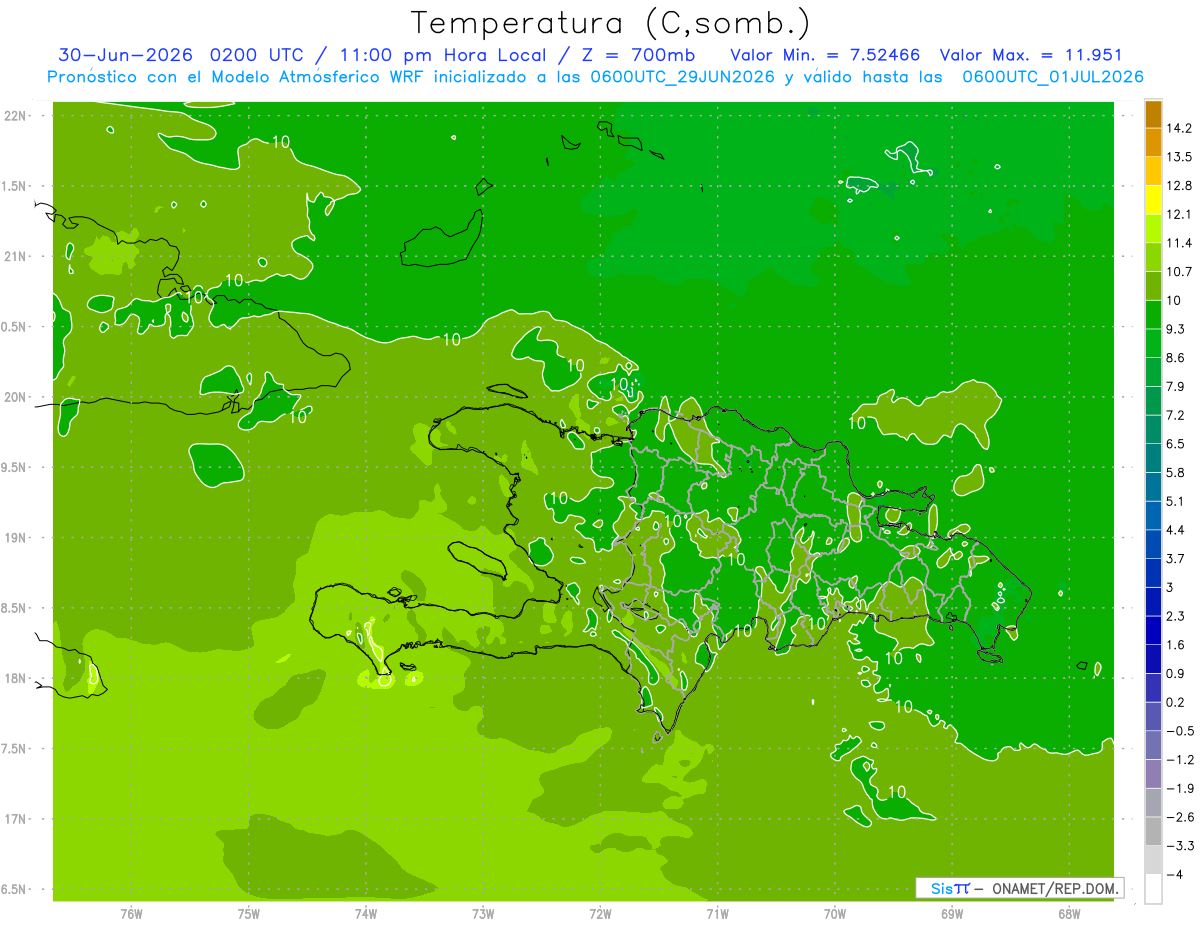Click the "69W" longitude label
This screenshot has height=927, width=1200.
(952, 913)
